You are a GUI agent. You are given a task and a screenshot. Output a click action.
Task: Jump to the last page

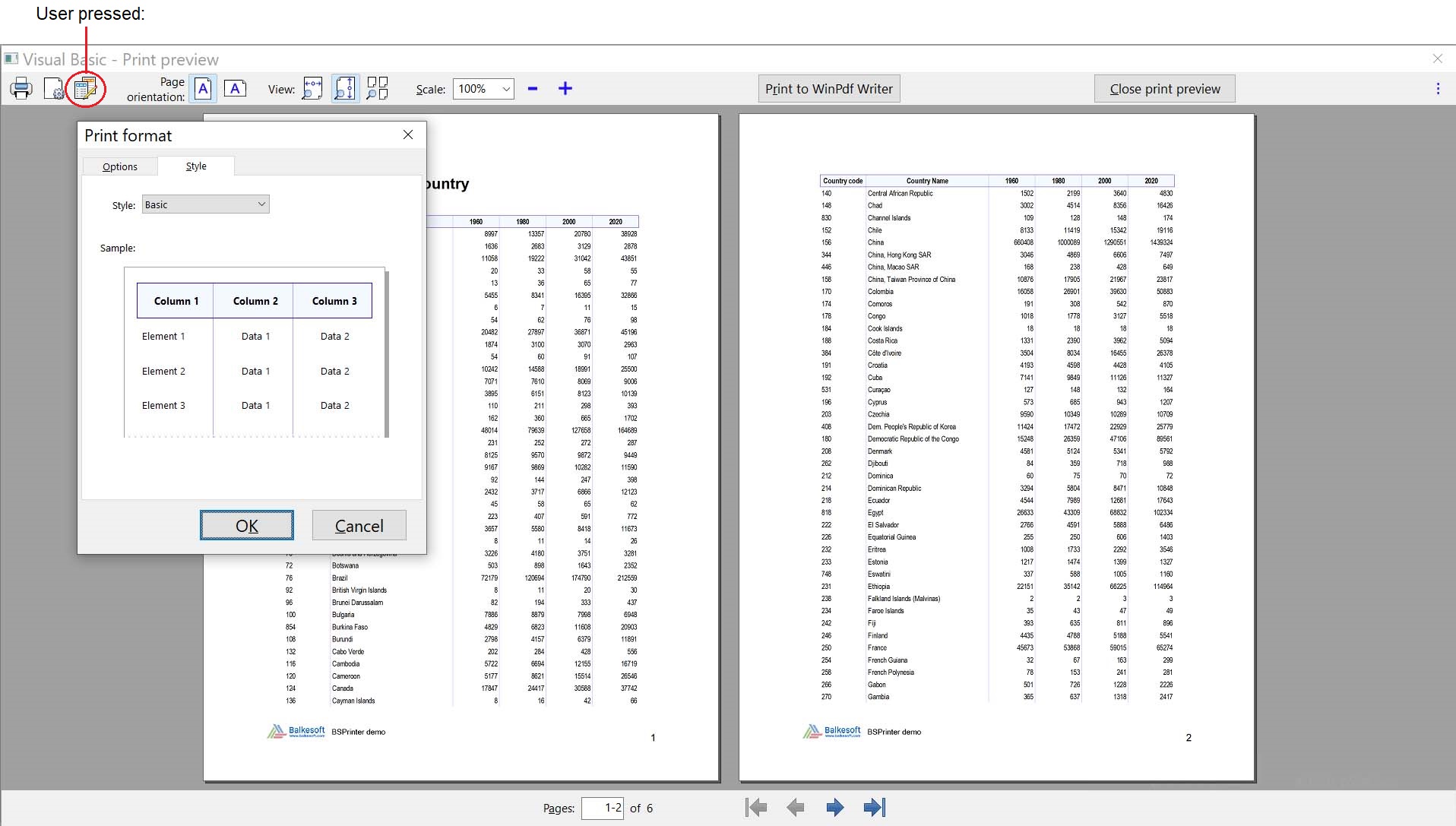point(875,807)
